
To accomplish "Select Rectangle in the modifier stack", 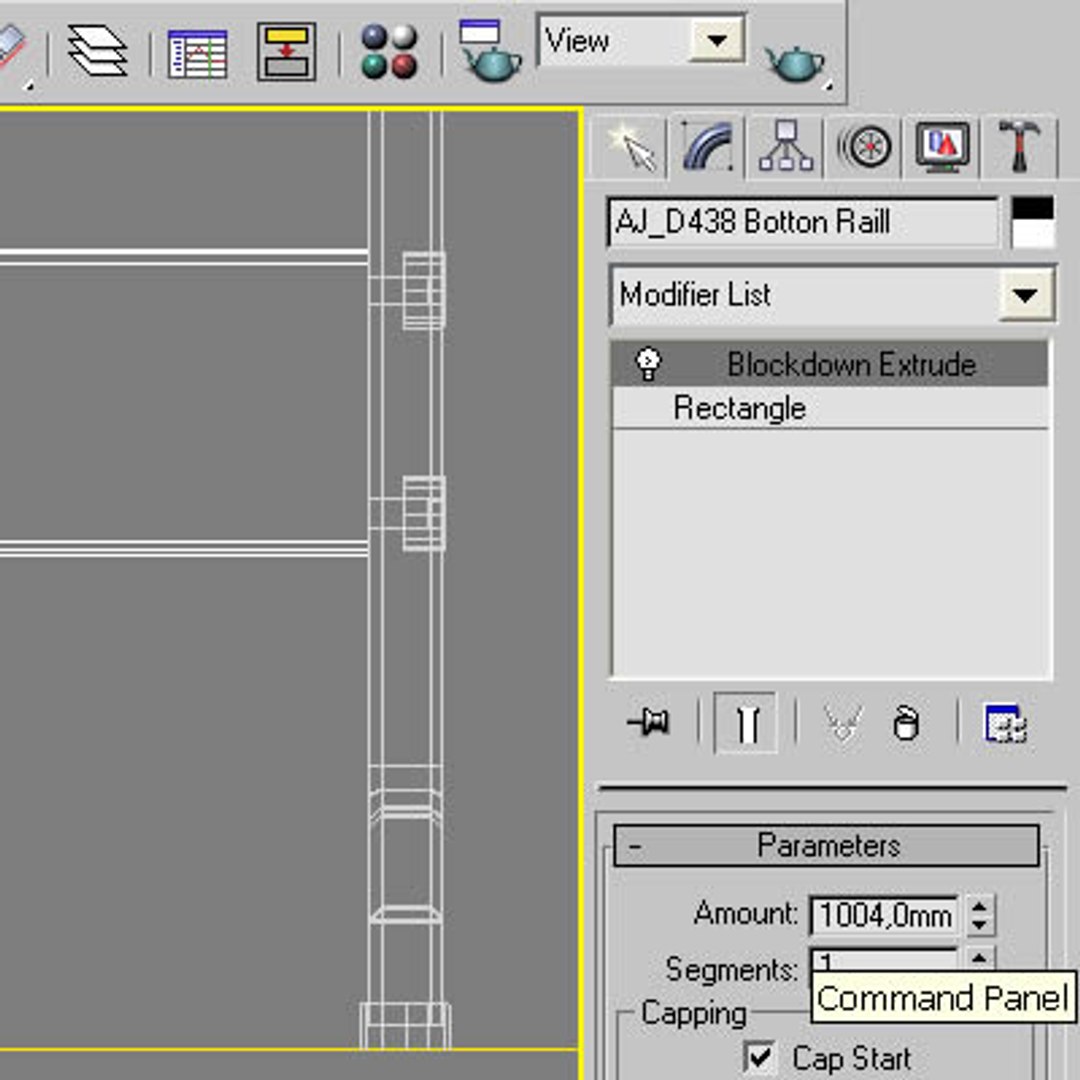I will point(830,408).
